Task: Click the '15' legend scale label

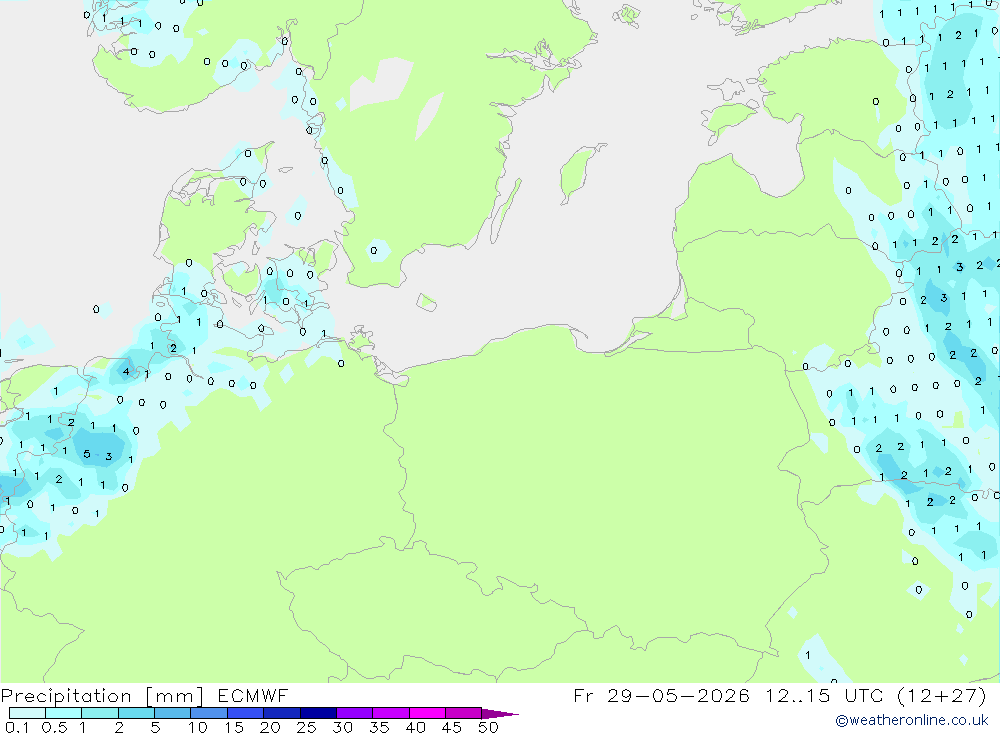Action: click(234, 727)
